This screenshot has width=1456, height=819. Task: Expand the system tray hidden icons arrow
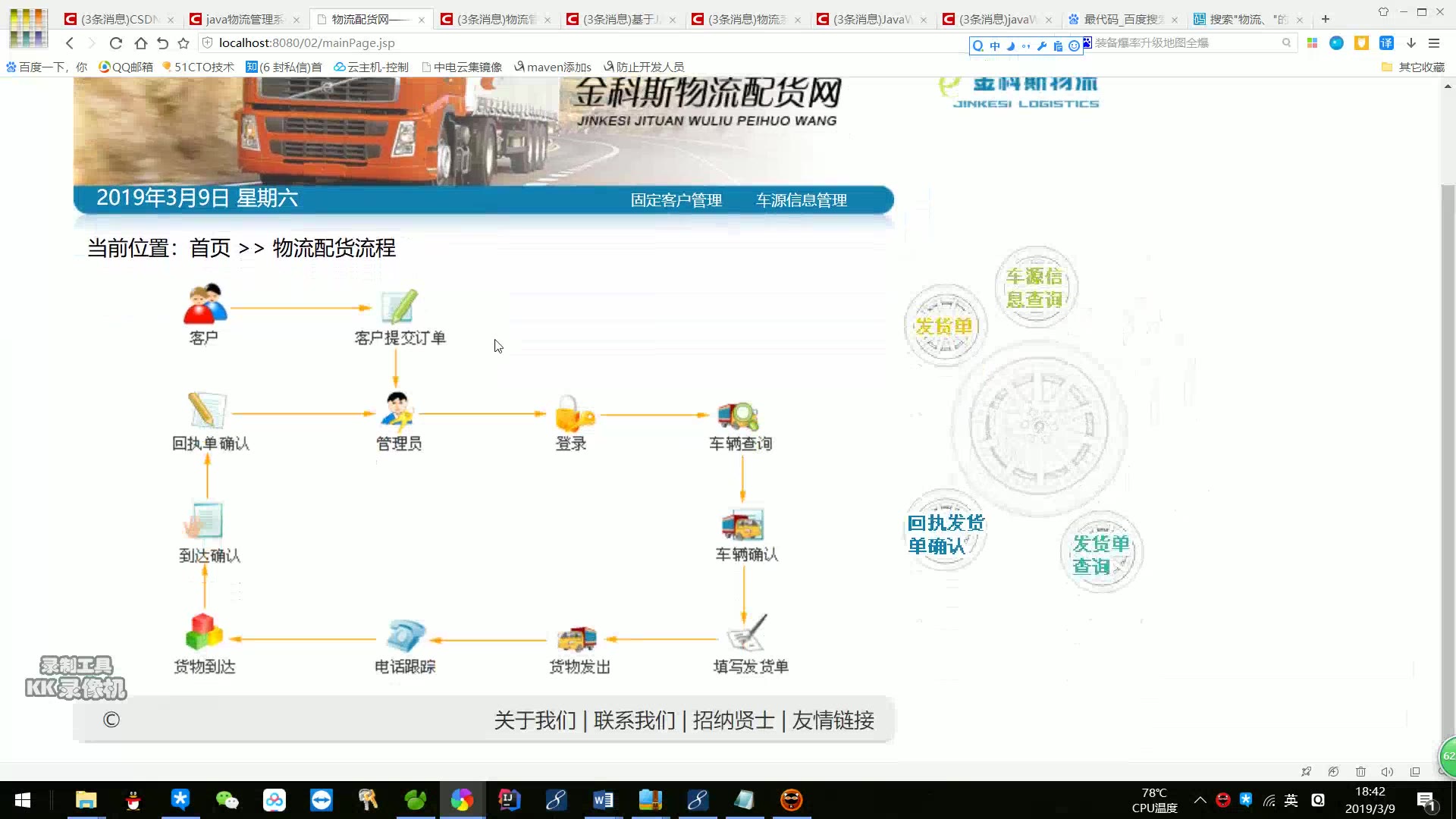(1200, 800)
